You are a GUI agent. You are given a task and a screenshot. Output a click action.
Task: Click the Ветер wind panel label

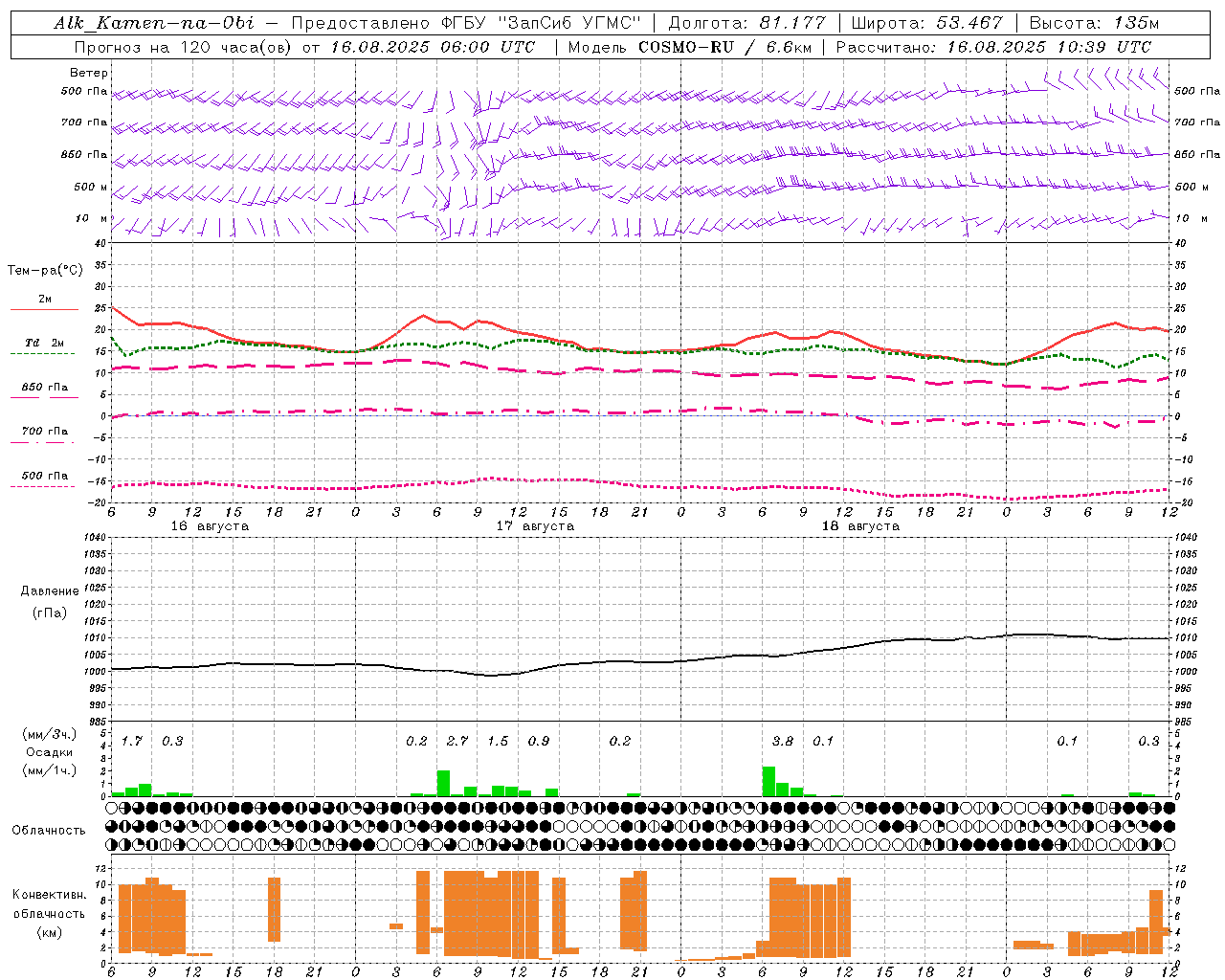pos(89,73)
